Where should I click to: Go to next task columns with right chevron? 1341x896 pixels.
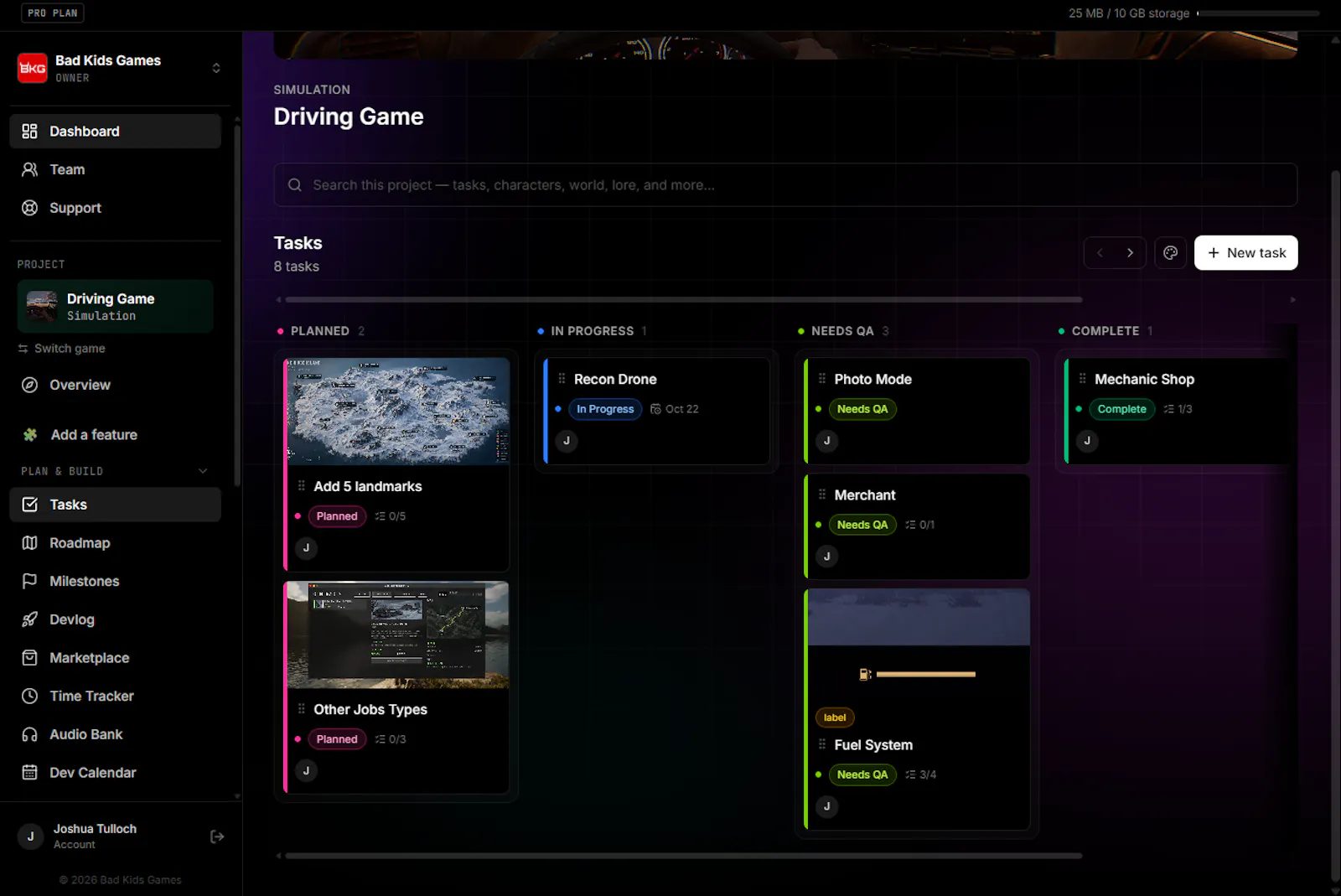pos(1130,253)
